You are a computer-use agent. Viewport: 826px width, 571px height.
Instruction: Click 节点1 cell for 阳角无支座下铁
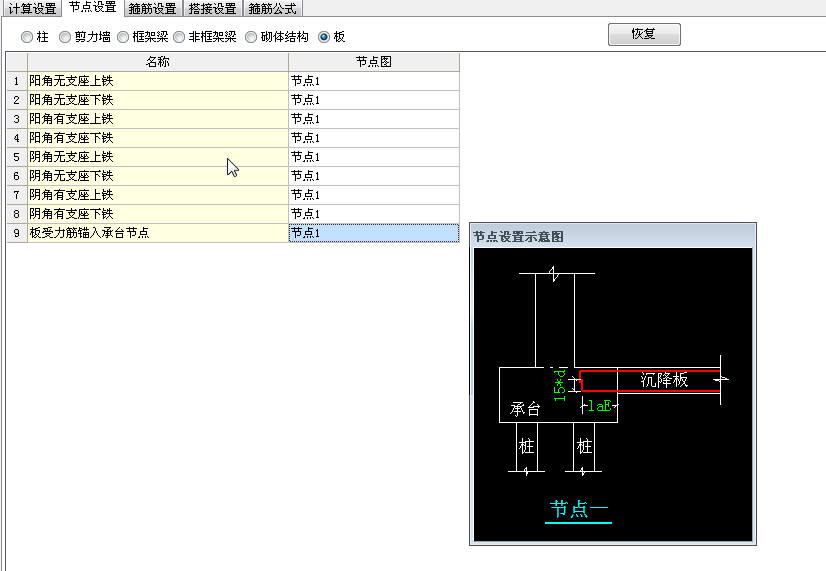pyautogui.click(x=373, y=100)
